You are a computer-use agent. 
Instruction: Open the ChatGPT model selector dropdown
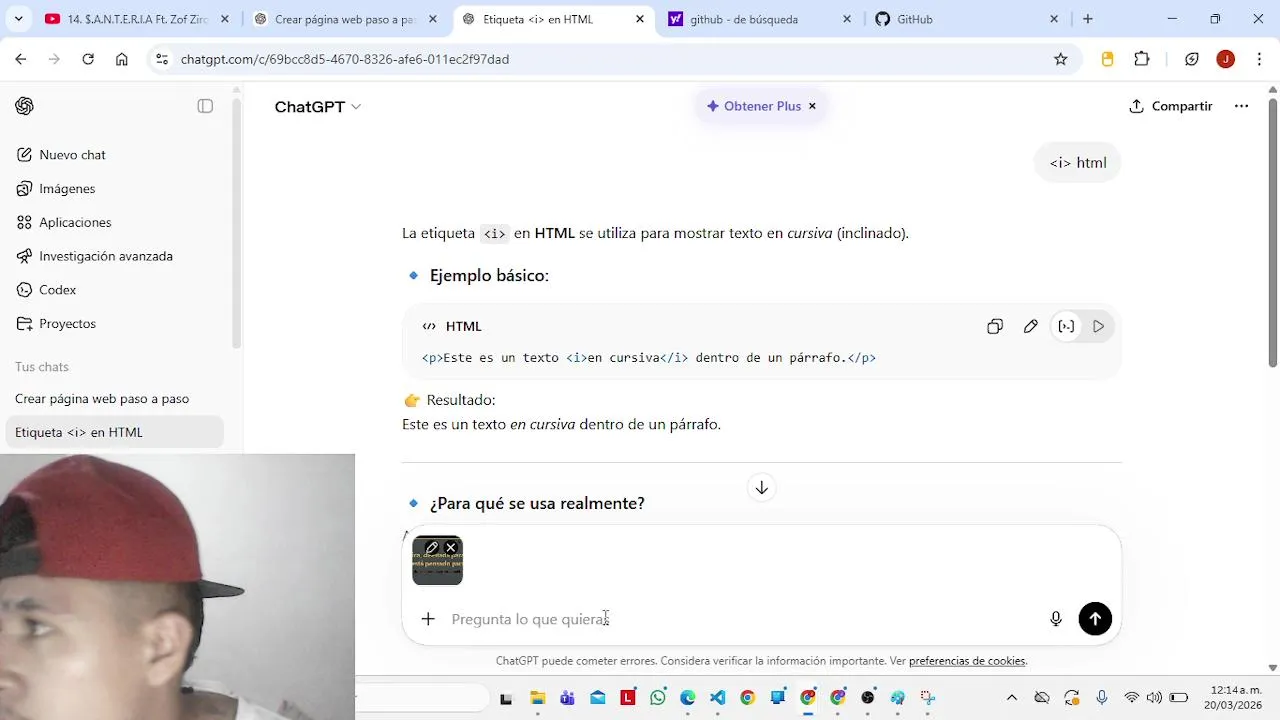pos(318,107)
